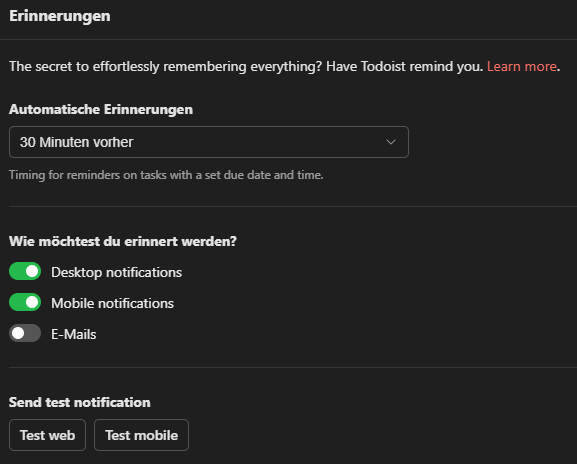
Task: Click the Erinnerungen page heading
Action: tap(60, 16)
